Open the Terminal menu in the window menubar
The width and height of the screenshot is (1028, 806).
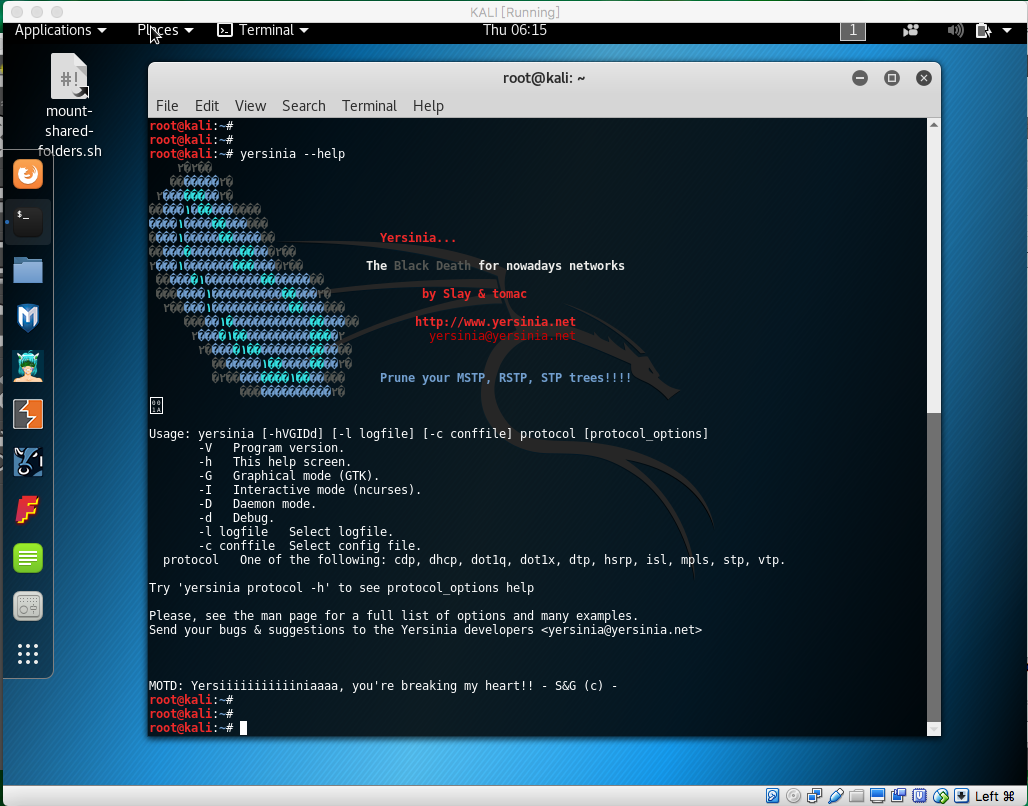click(x=369, y=106)
